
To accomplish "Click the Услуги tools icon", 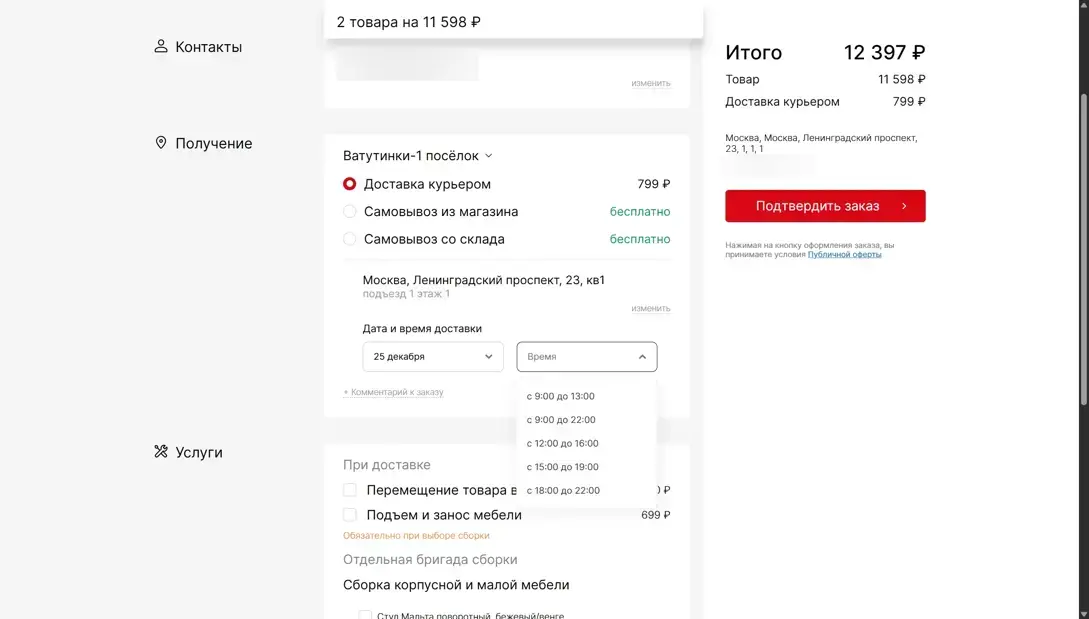I will [161, 452].
